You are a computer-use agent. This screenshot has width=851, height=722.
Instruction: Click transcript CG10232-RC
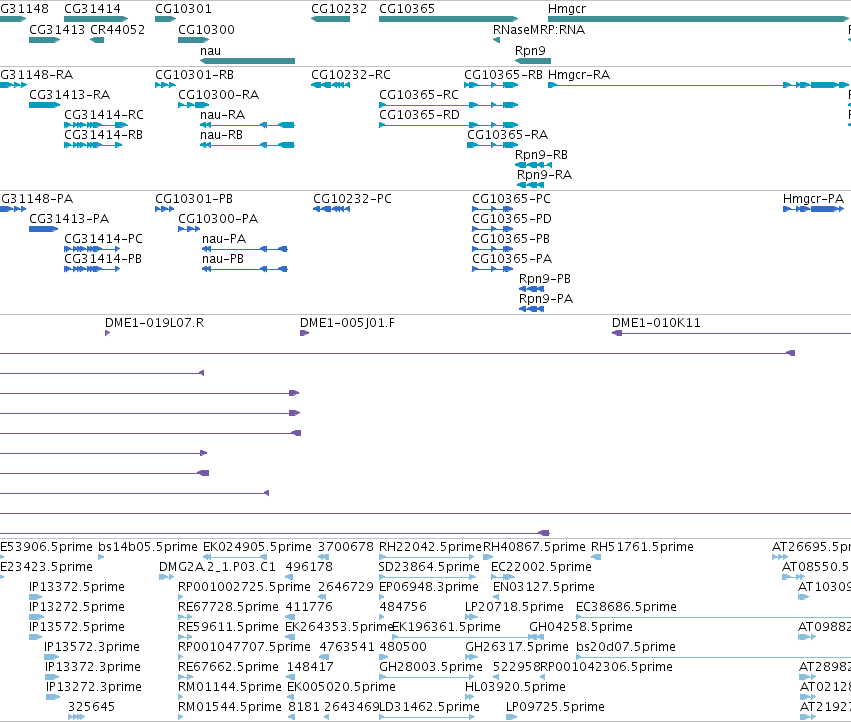331,85
